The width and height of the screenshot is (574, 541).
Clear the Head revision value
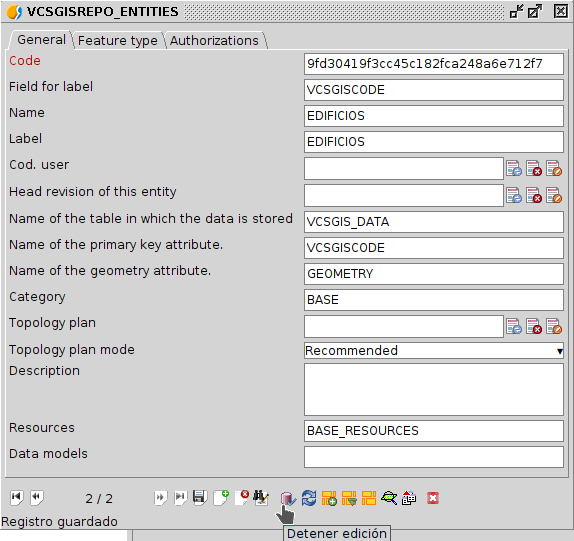[534, 195]
